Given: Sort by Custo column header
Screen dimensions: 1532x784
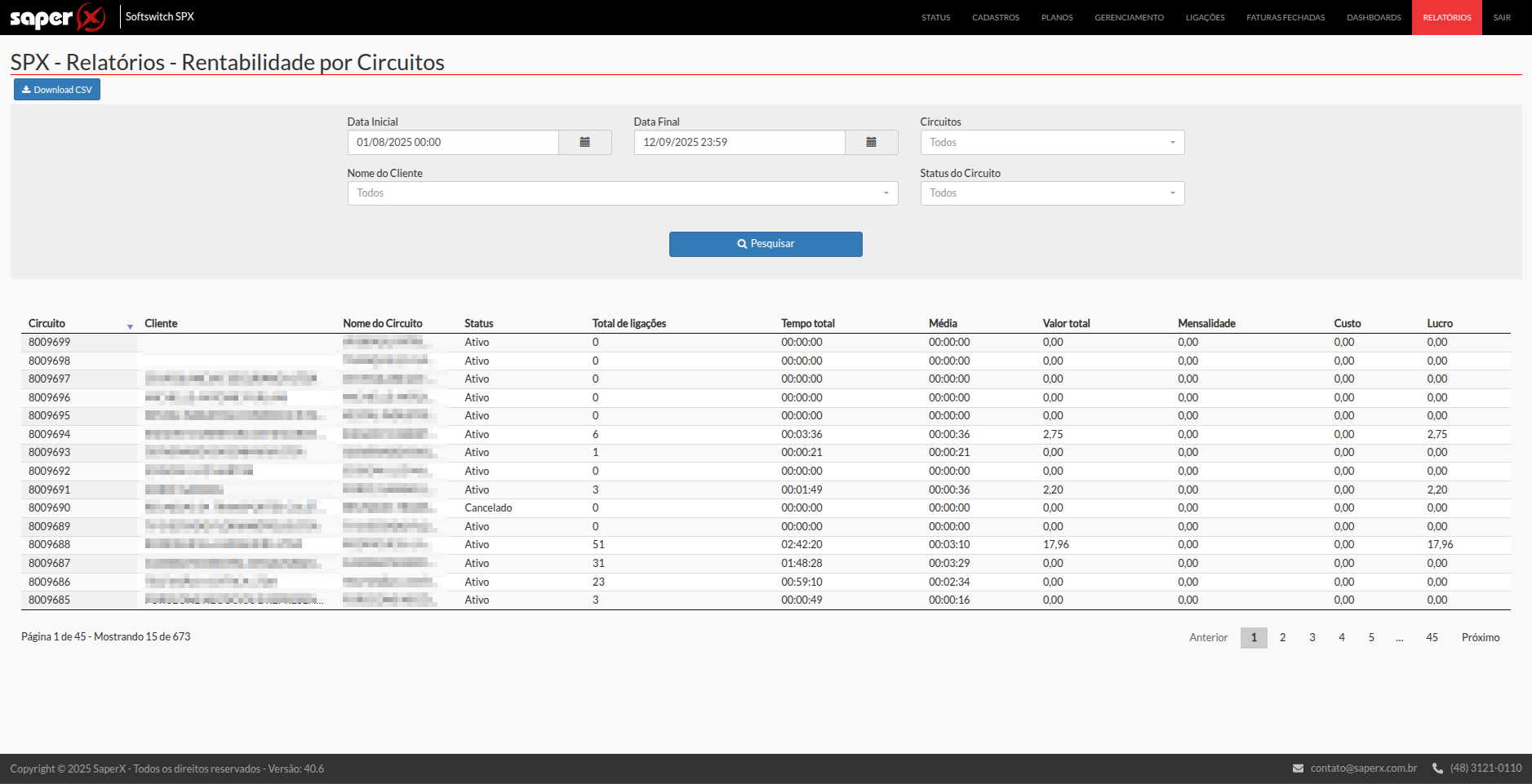Looking at the screenshot, I should tap(1348, 324).
